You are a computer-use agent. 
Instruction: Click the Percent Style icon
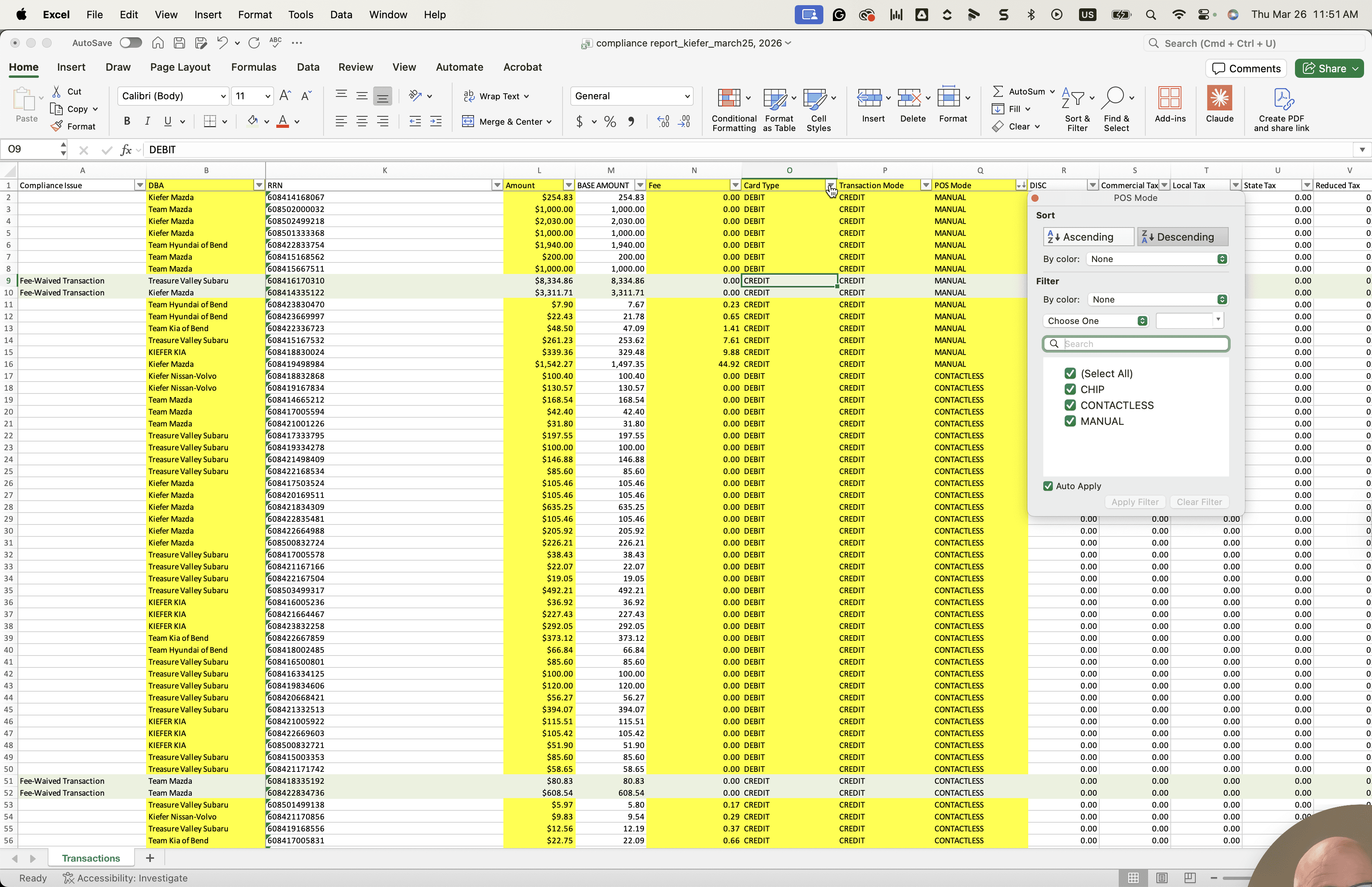click(610, 121)
